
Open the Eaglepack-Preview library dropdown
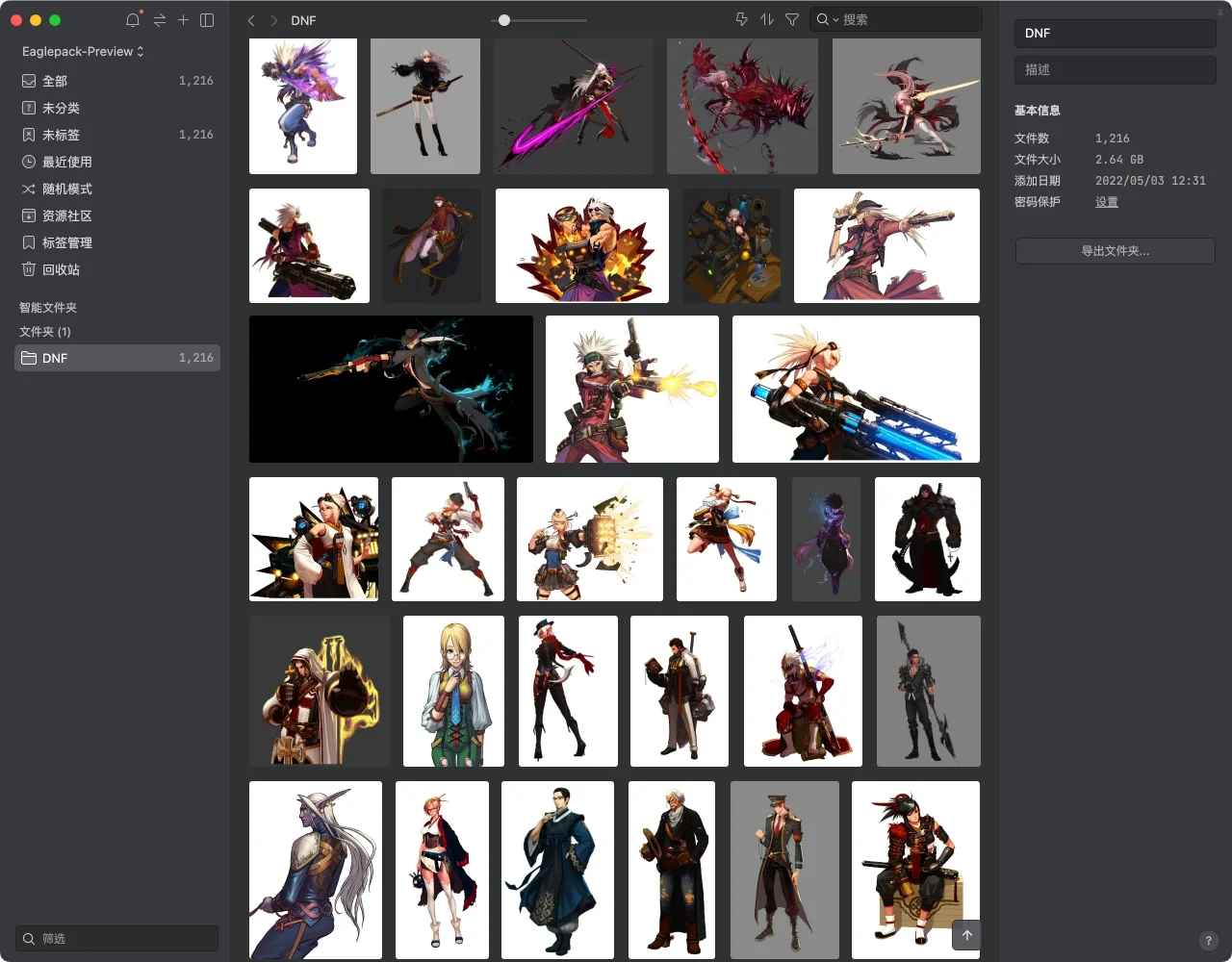coord(83,51)
